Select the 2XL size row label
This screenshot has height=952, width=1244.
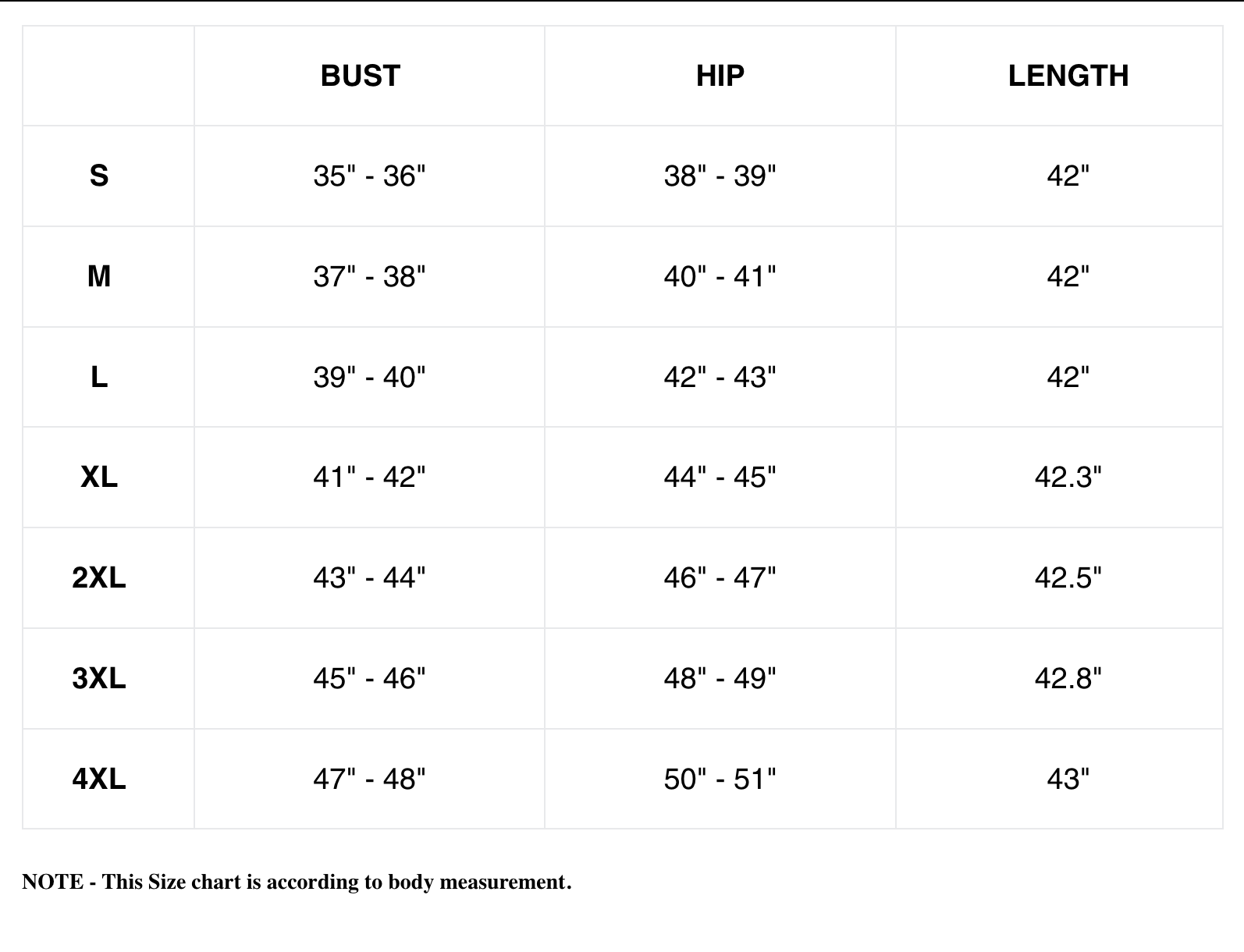click(x=99, y=577)
